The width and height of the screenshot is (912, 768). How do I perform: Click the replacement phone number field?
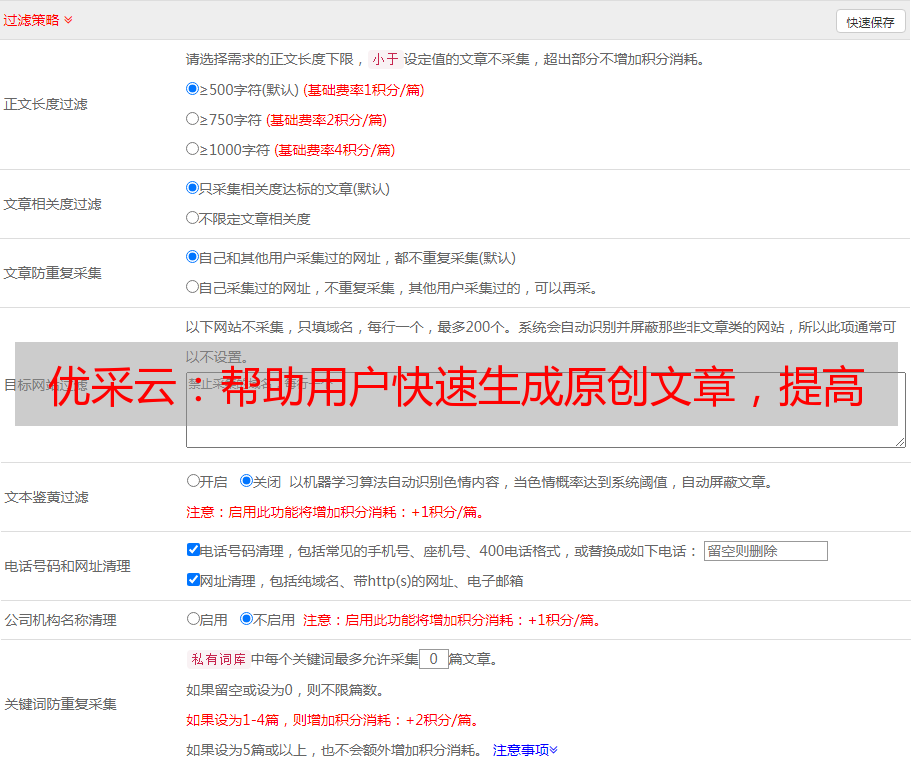[x=765, y=551]
